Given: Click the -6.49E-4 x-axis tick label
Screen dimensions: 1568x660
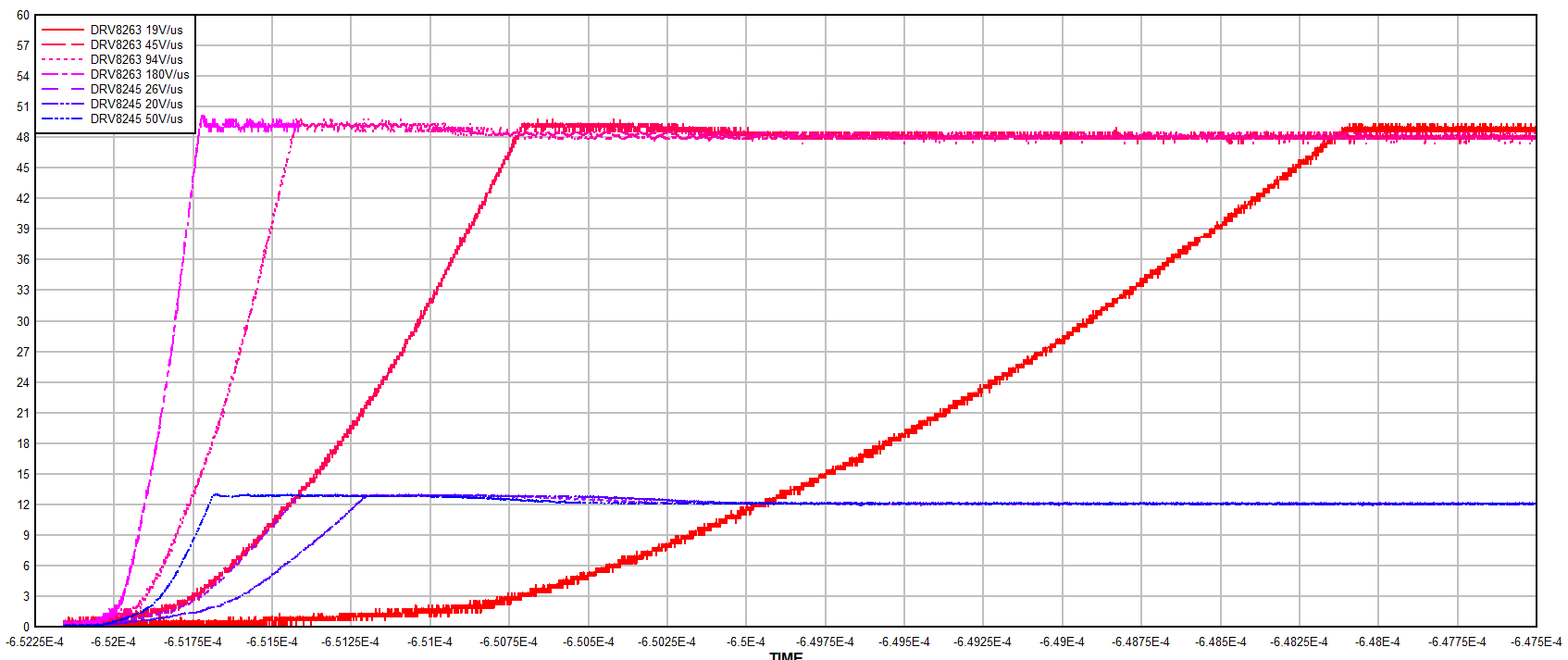Looking at the screenshot, I should click(1062, 641).
